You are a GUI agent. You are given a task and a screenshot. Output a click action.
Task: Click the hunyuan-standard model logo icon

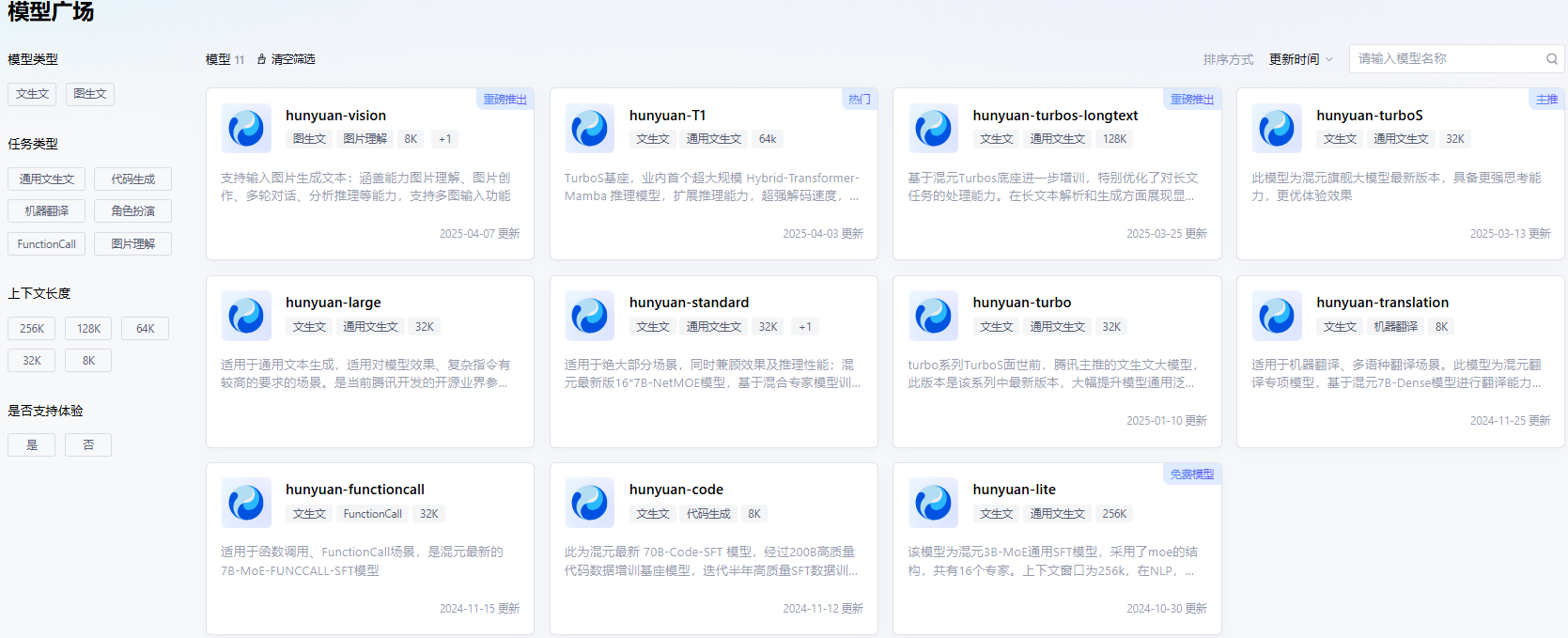(590, 316)
